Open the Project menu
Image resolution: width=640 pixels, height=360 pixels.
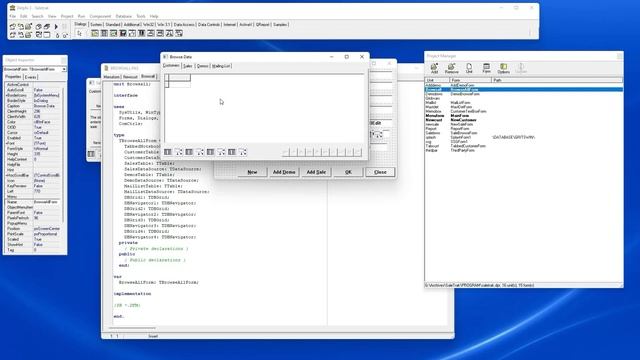(x=67, y=16)
